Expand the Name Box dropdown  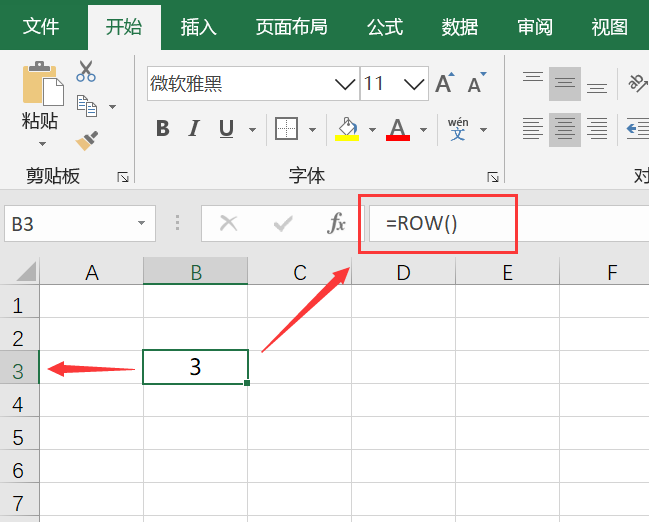click(x=142, y=223)
